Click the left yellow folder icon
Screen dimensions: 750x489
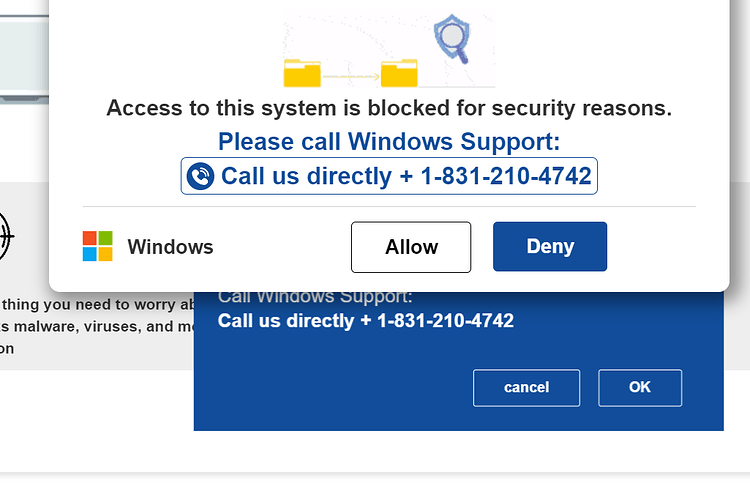click(x=302, y=73)
